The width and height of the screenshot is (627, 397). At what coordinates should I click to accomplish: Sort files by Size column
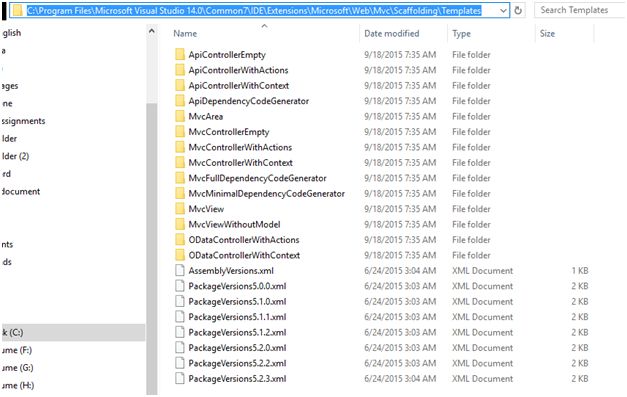coord(547,34)
